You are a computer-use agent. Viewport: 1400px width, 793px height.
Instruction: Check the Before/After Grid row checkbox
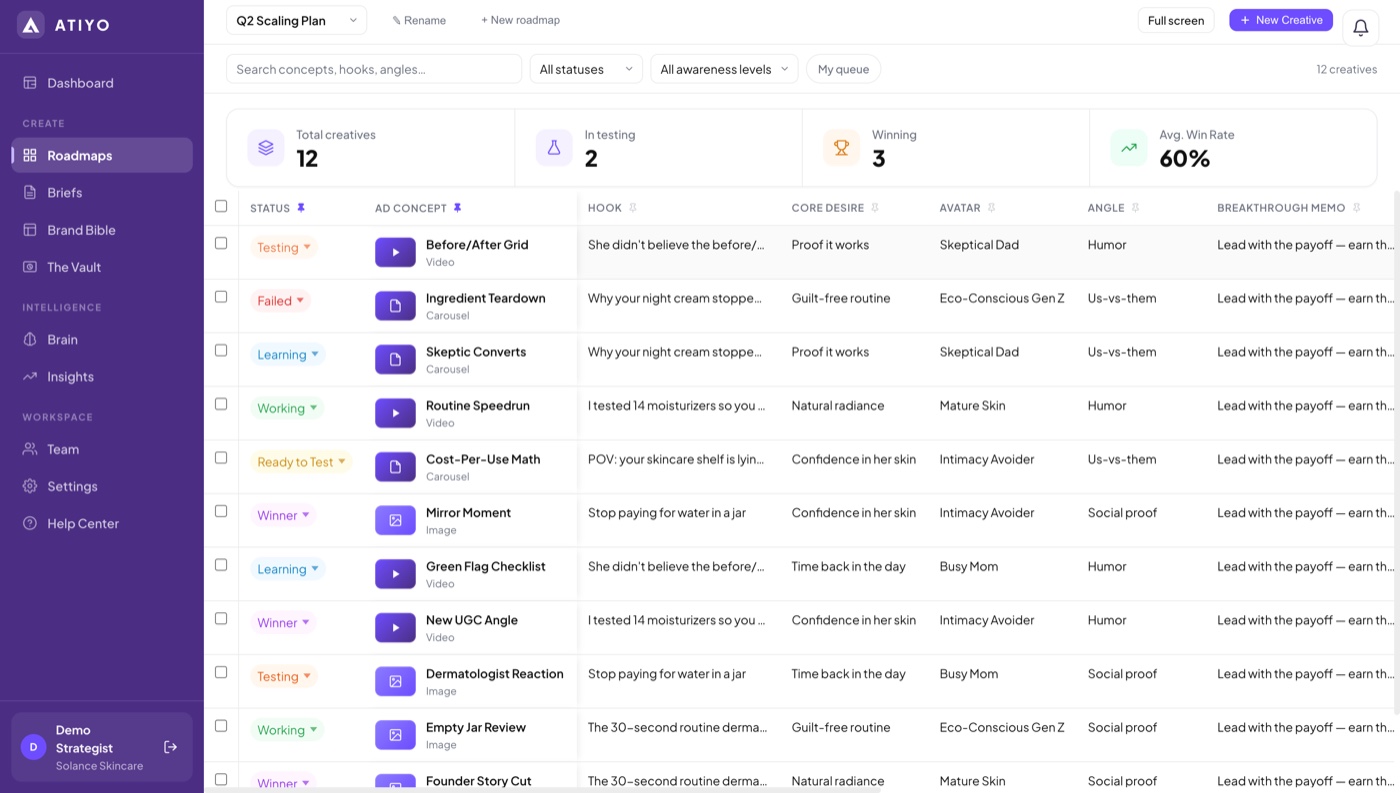pos(221,243)
